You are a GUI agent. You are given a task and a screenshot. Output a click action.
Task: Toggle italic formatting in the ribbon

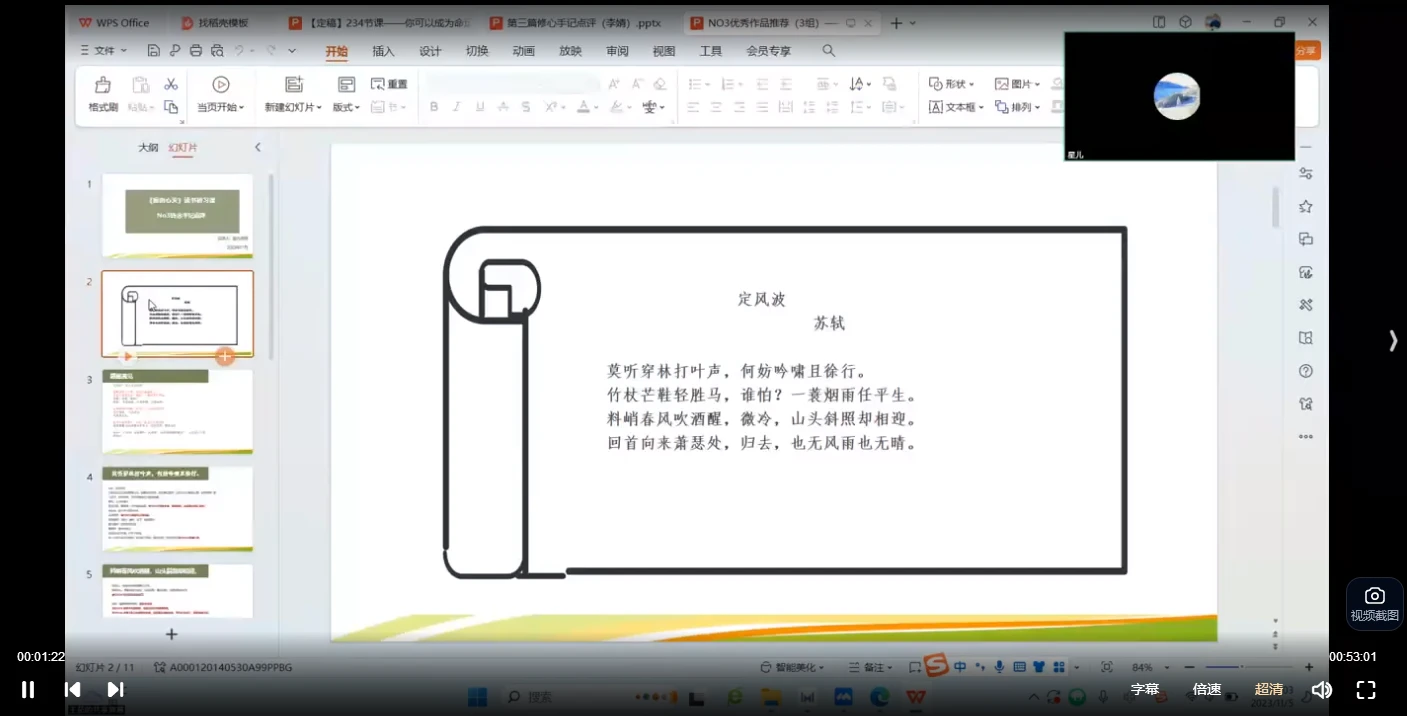[456, 105]
